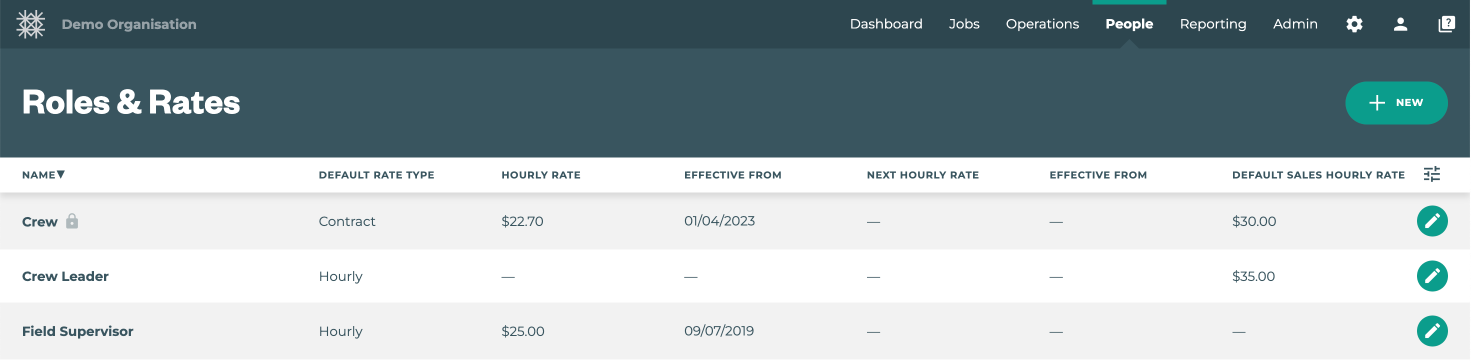This screenshot has width=1477, height=364.
Task: Edit the Crew role pencil icon
Action: pos(1432,221)
